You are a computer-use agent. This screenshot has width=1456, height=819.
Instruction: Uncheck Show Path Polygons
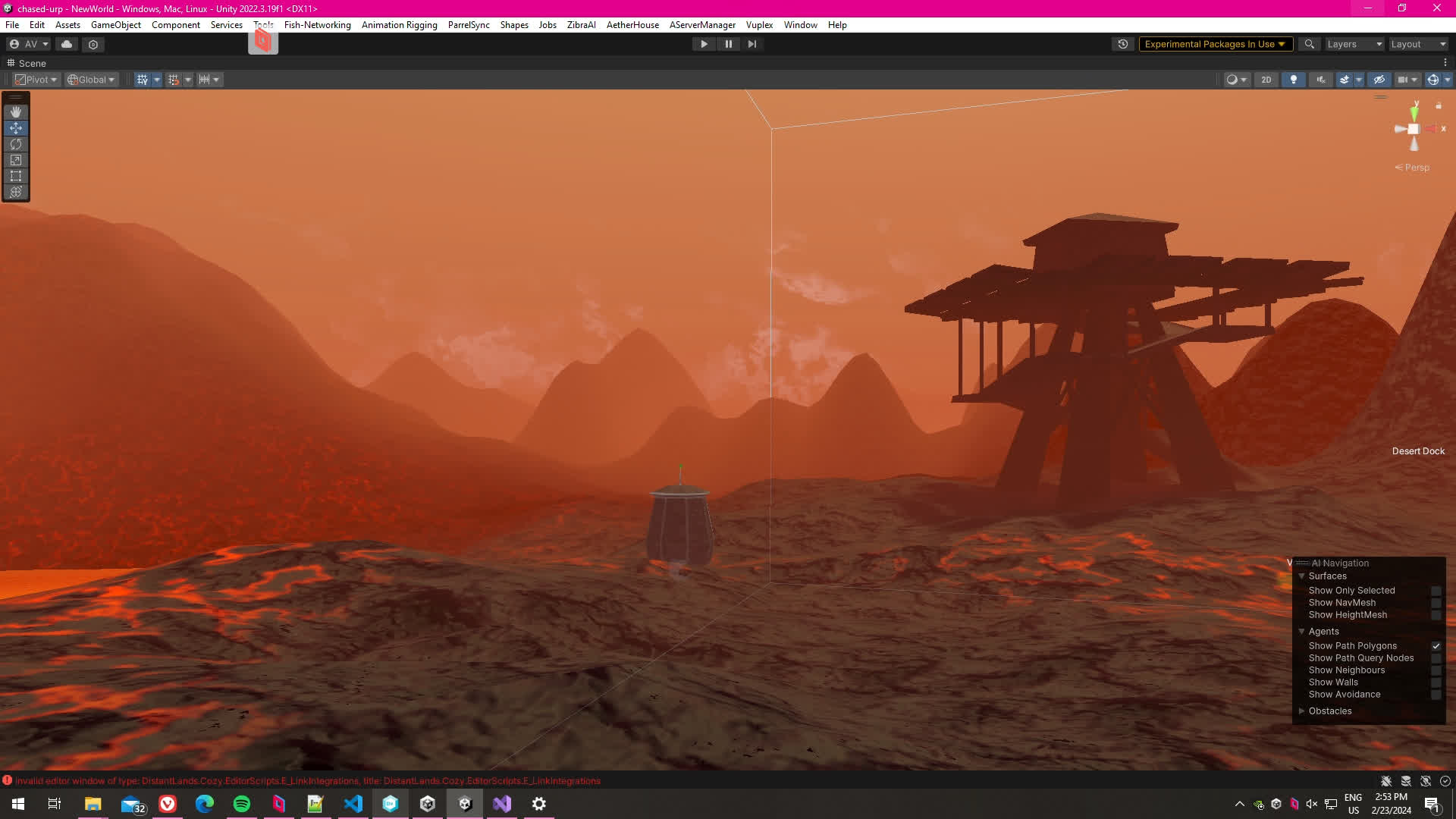[1436, 646]
